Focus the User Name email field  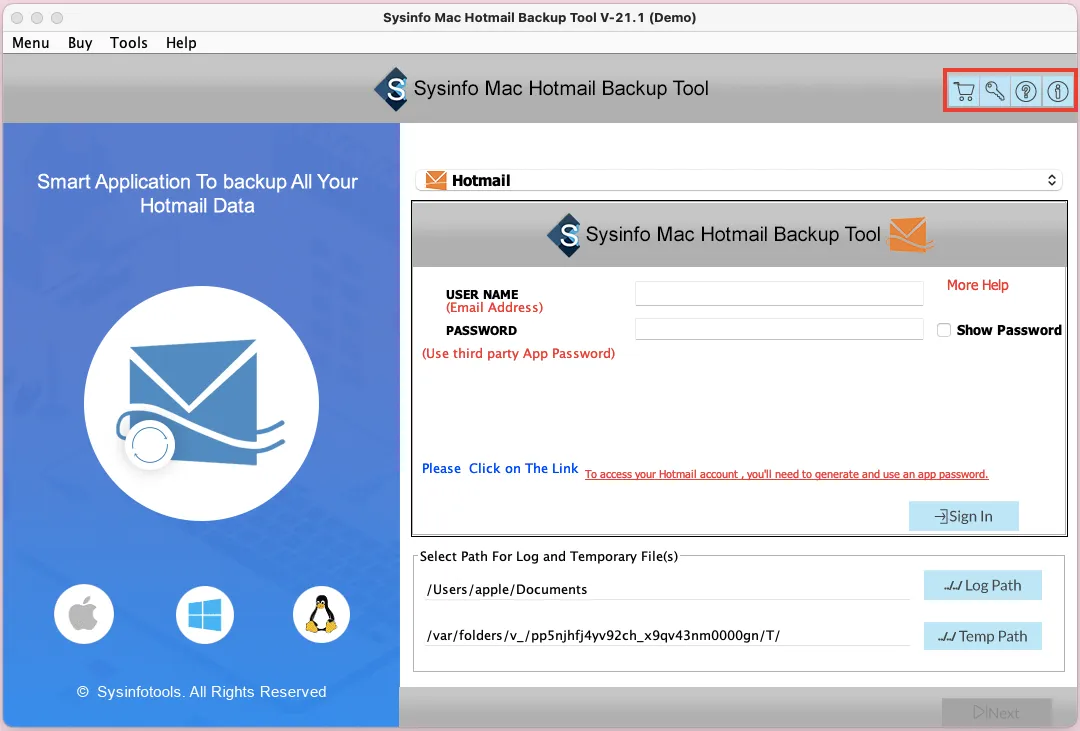click(x=779, y=293)
